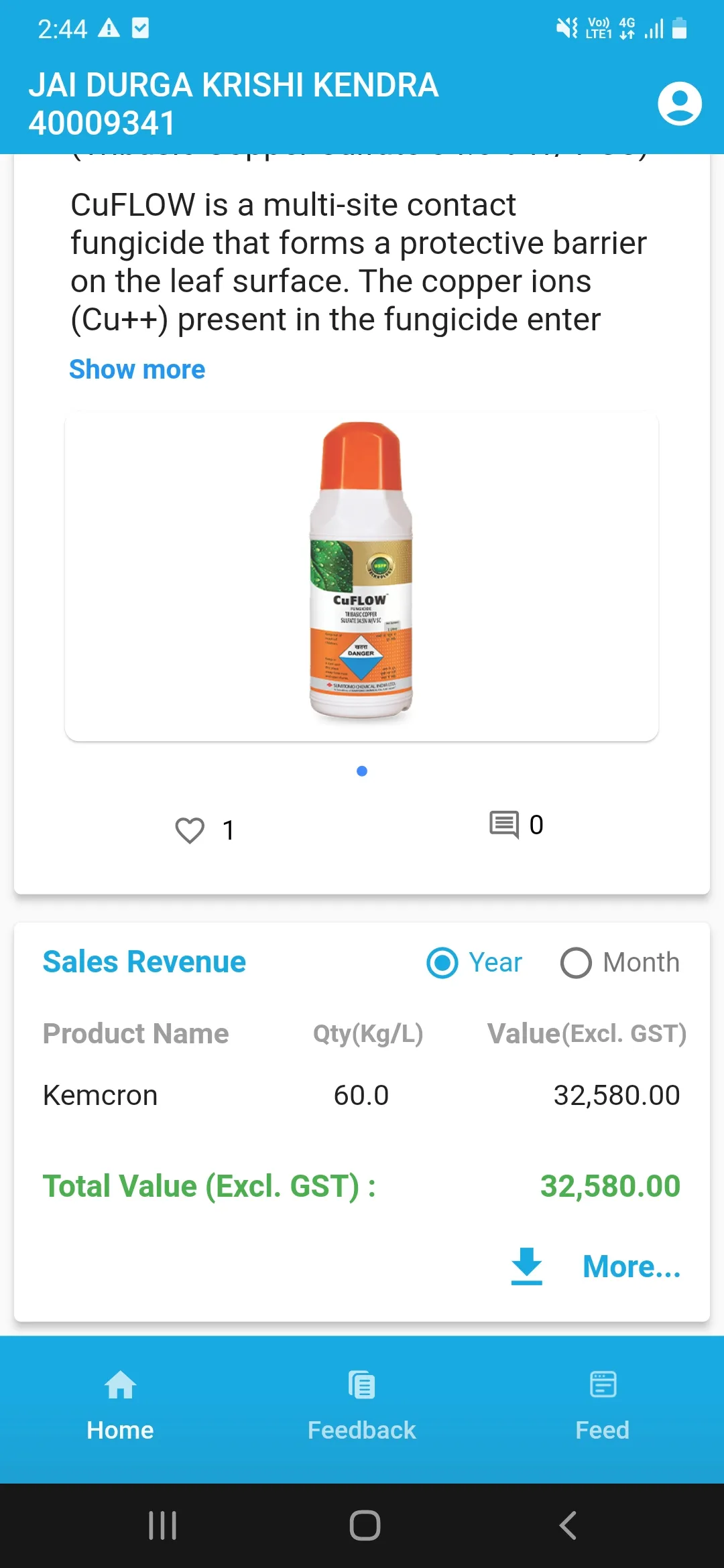
Task: Open the Feedback tab icon
Action: click(x=362, y=1384)
